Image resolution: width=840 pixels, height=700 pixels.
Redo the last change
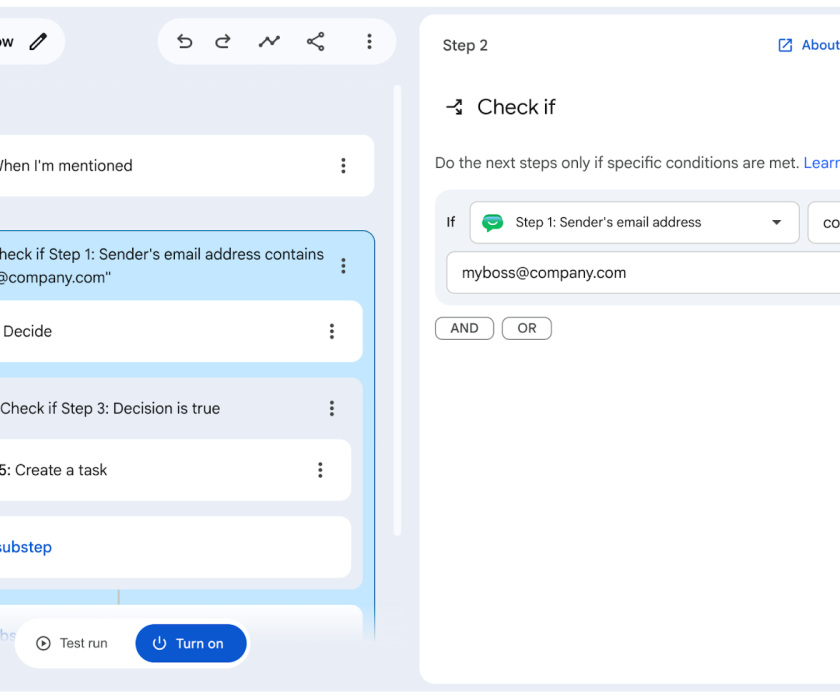[x=223, y=42]
